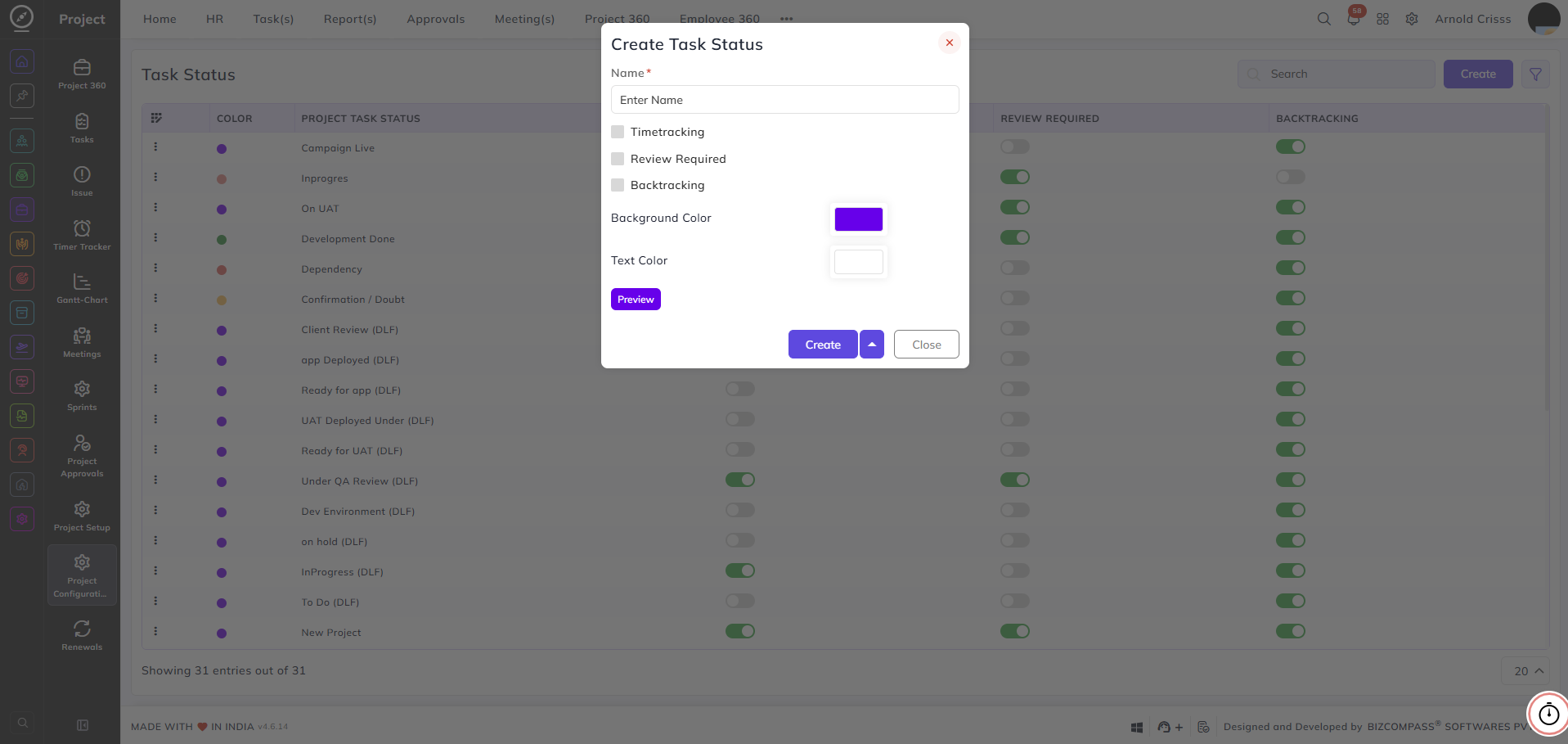Open Report(s) menu
Viewport: 1568px width, 744px height.
(x=350, y=19)
